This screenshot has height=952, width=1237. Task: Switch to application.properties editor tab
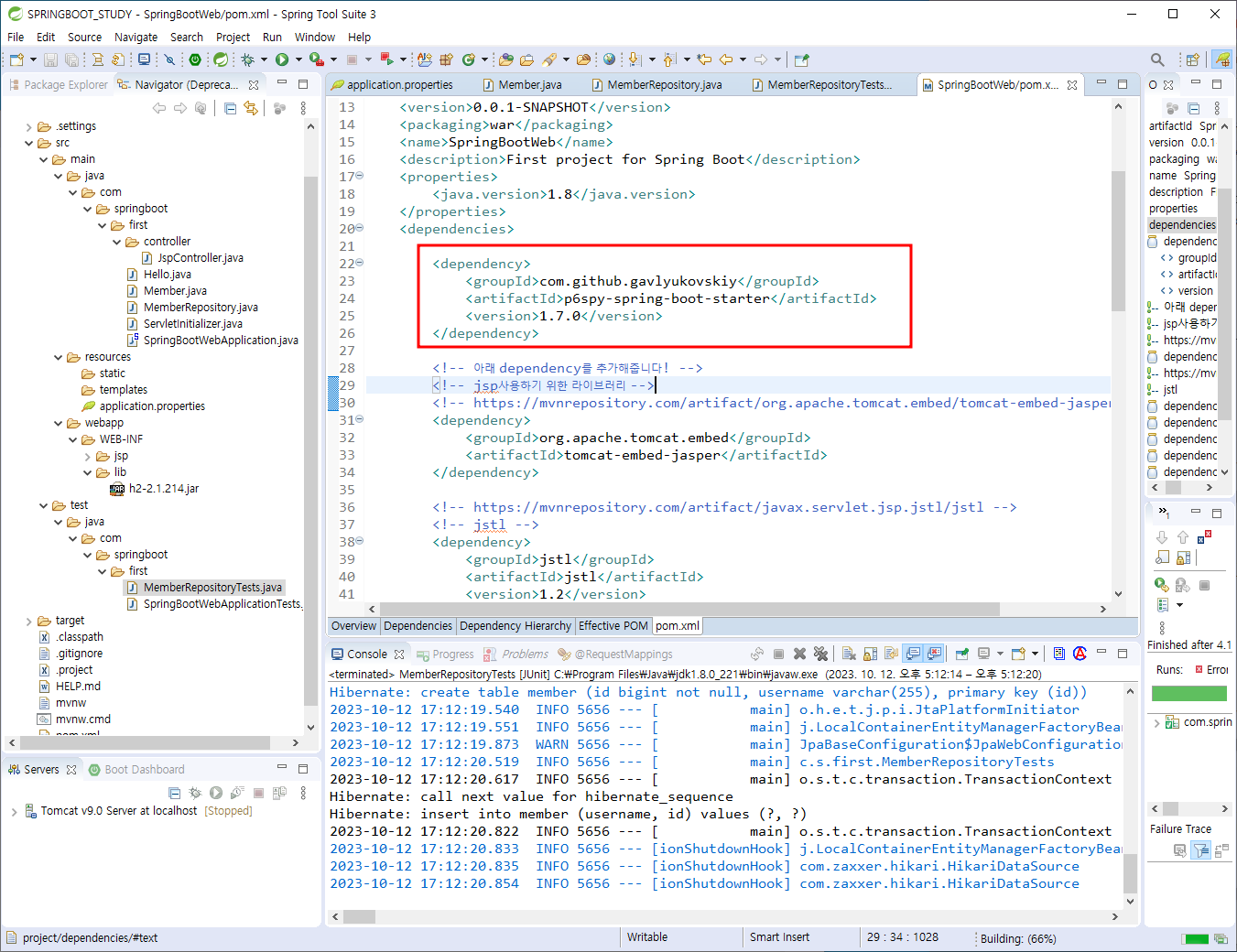click(x=392, y=84)
